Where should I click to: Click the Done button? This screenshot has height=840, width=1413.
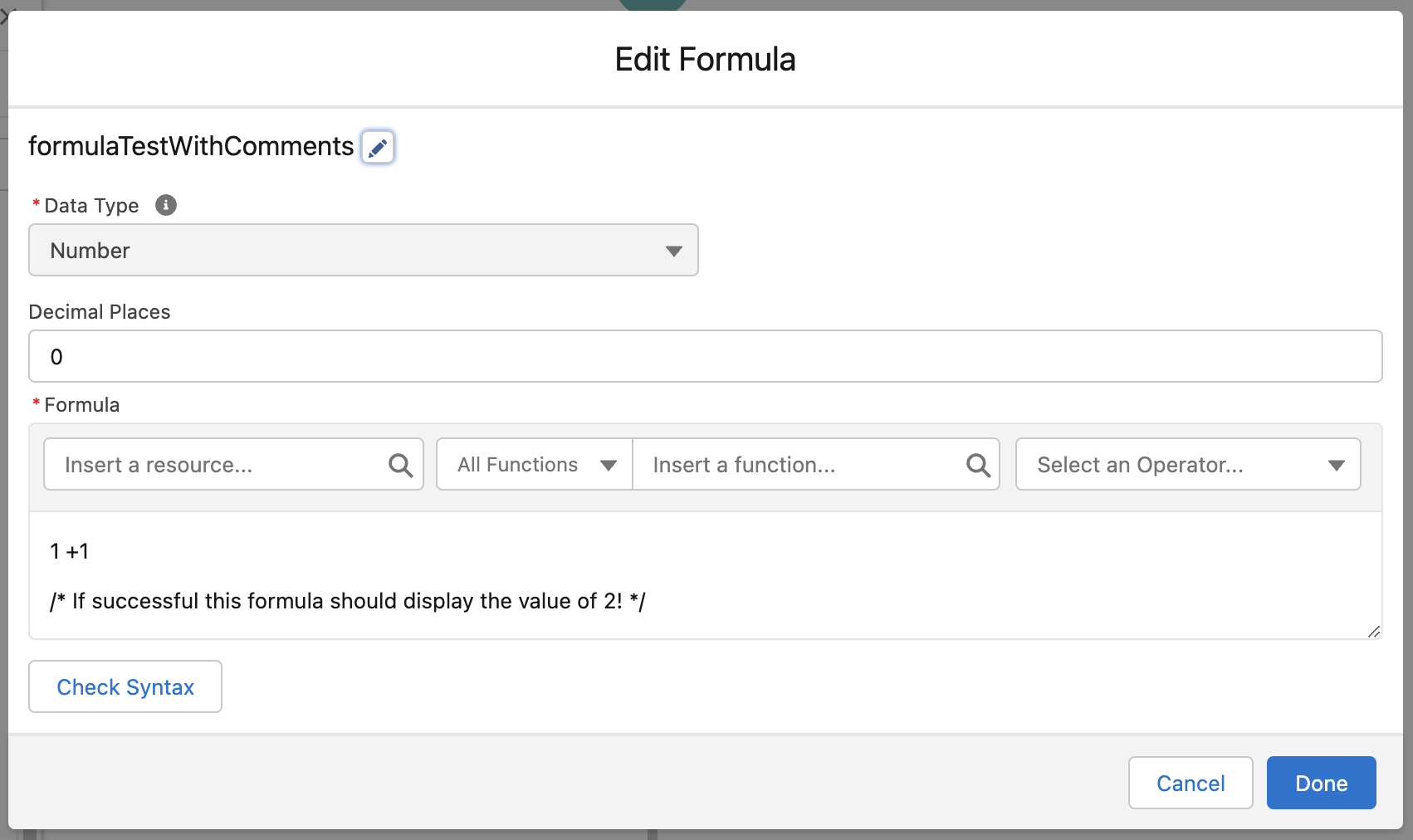pyautogui.click(x=1321, y=783)
